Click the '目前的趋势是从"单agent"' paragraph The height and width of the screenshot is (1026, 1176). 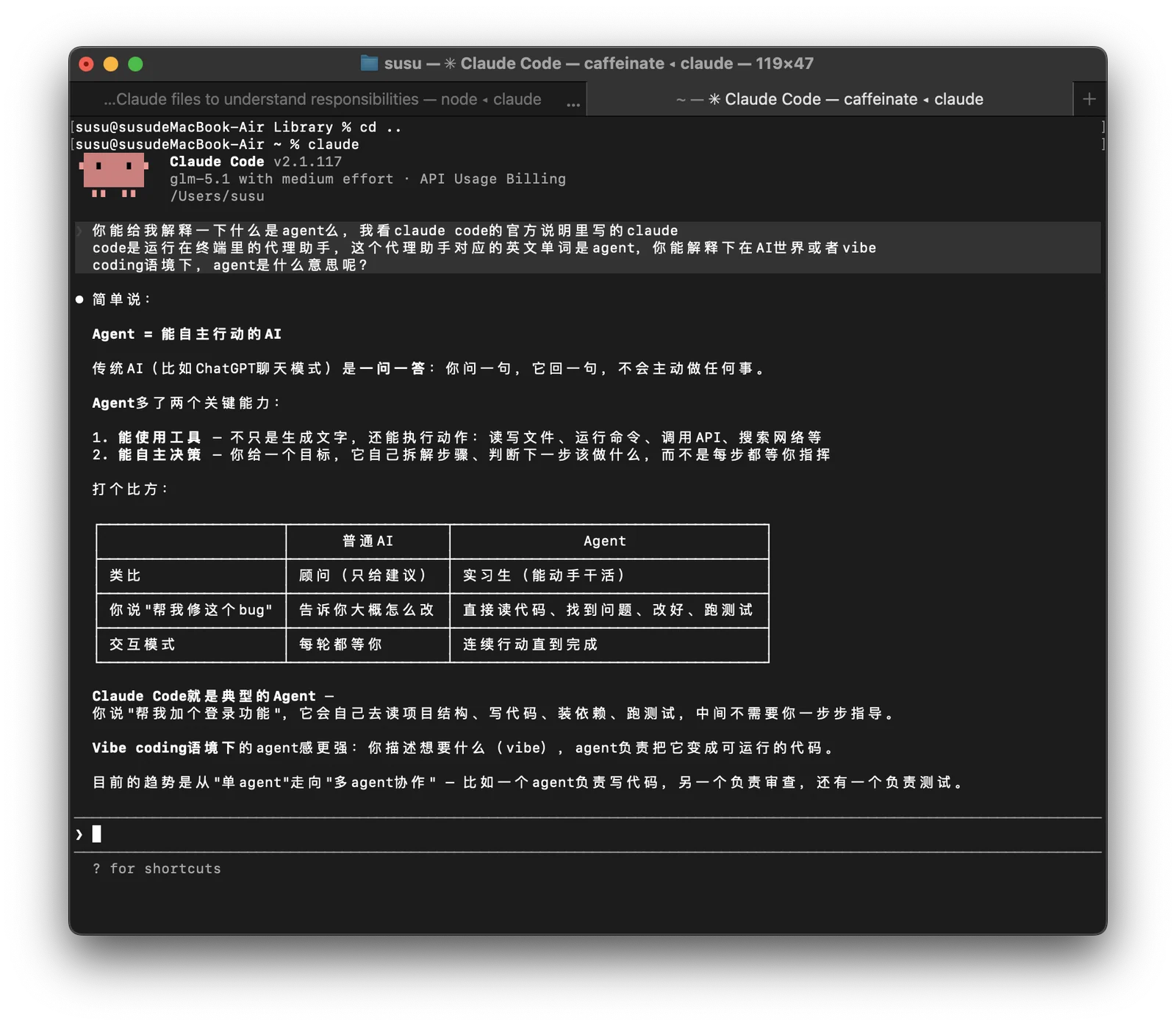pos(528,783)
